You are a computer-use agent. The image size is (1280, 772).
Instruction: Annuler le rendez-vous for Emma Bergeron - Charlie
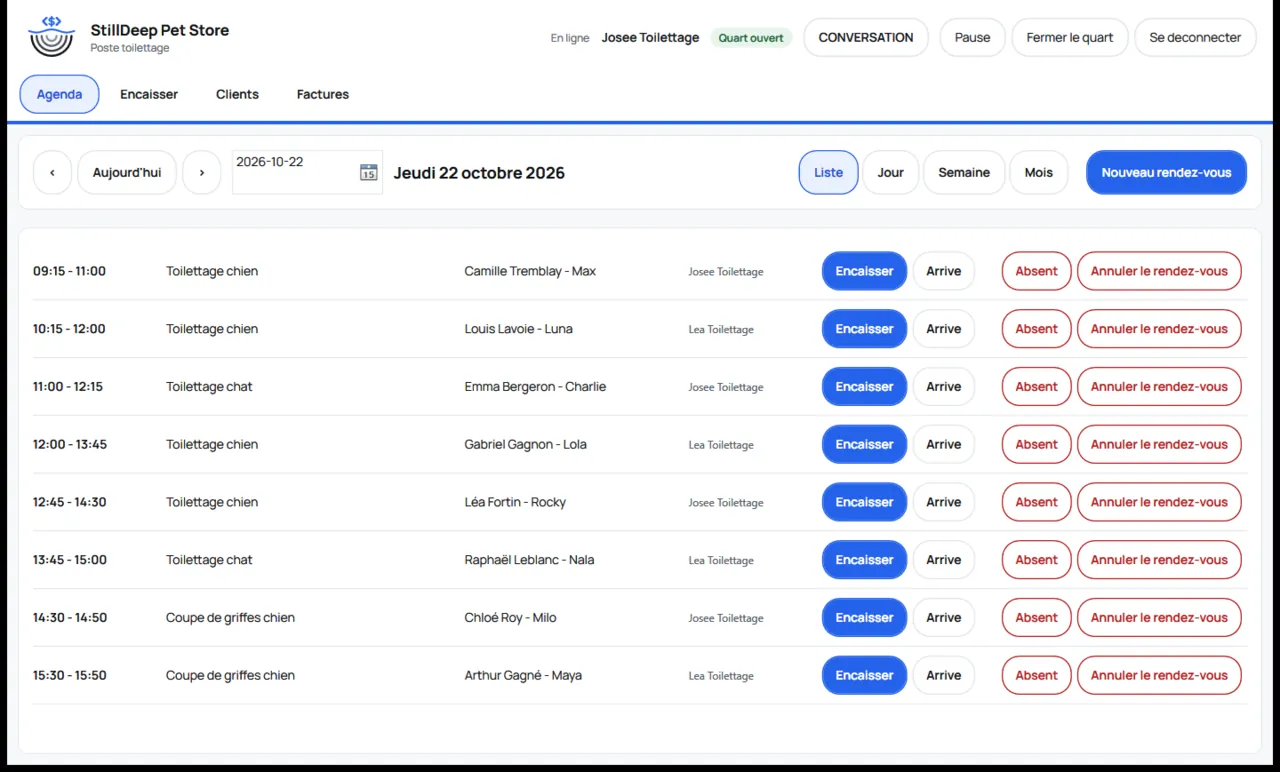pos(1159,387)
